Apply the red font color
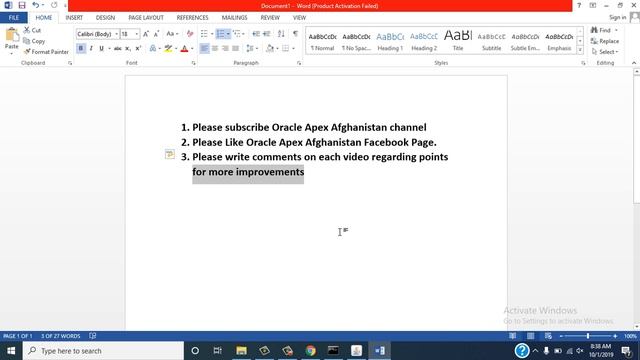 point(184,49)
